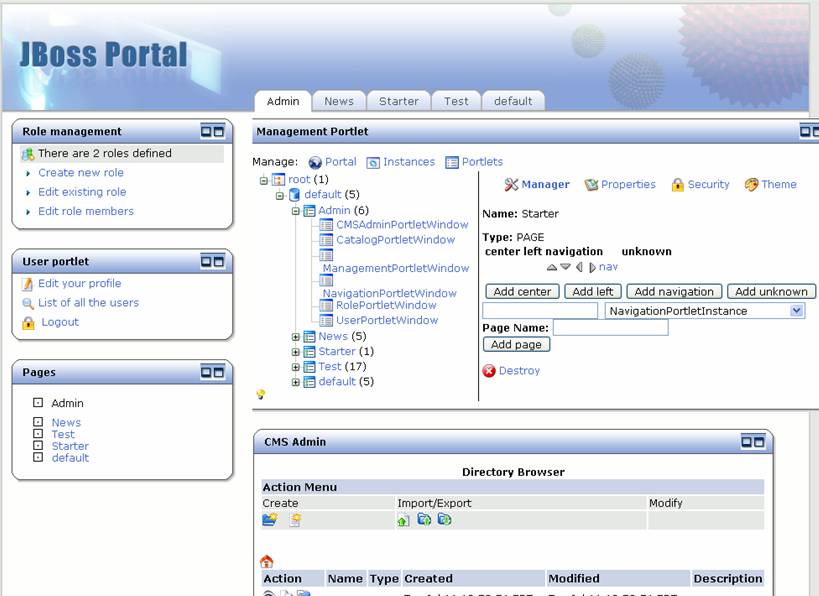Expand the Starter (1) tree node

point(296,353)
